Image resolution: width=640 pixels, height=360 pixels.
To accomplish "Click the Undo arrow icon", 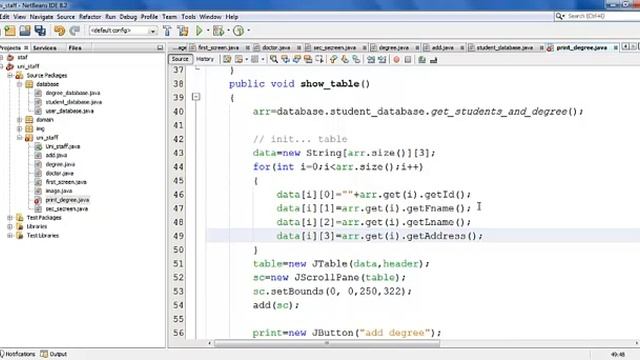I will (60, 31).
